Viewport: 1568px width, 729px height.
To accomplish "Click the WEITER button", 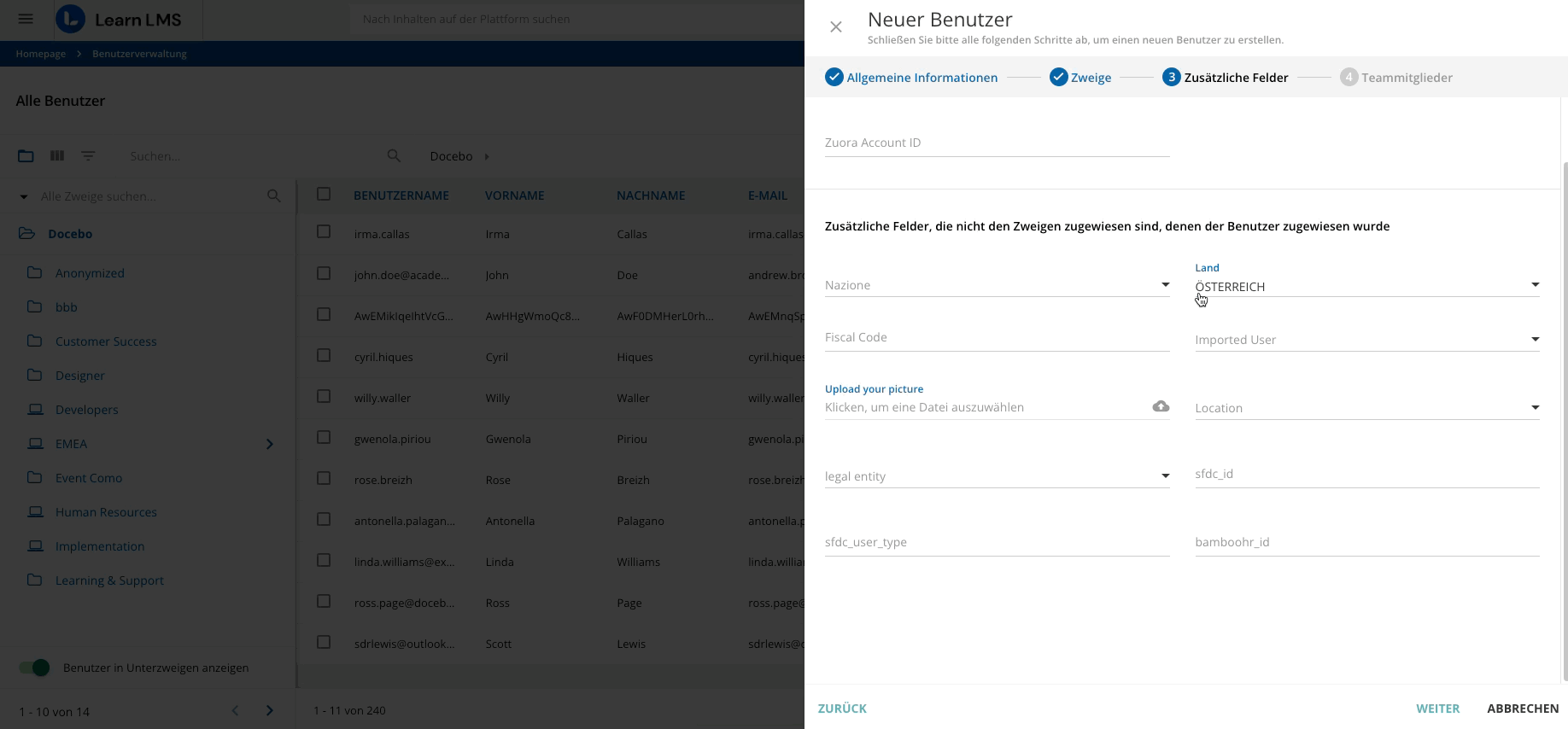I will coord(1437,709).
